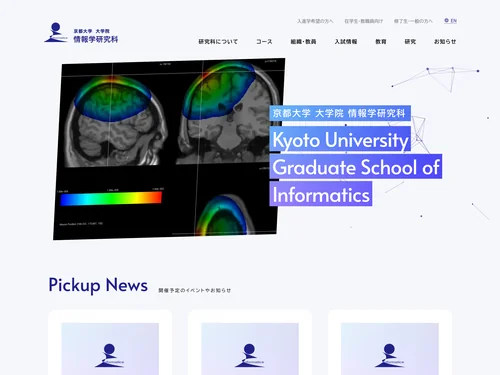Open the 在学生・教職員向け link
Viewport: 500px width, 375px height.
click(x=364, y=21)
